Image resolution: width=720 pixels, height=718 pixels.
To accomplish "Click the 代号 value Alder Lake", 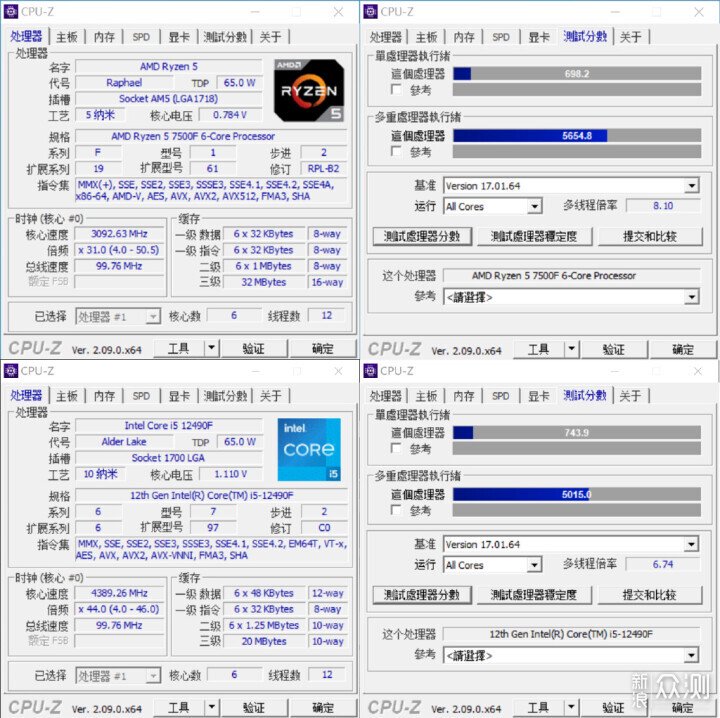I will [124, 442].
